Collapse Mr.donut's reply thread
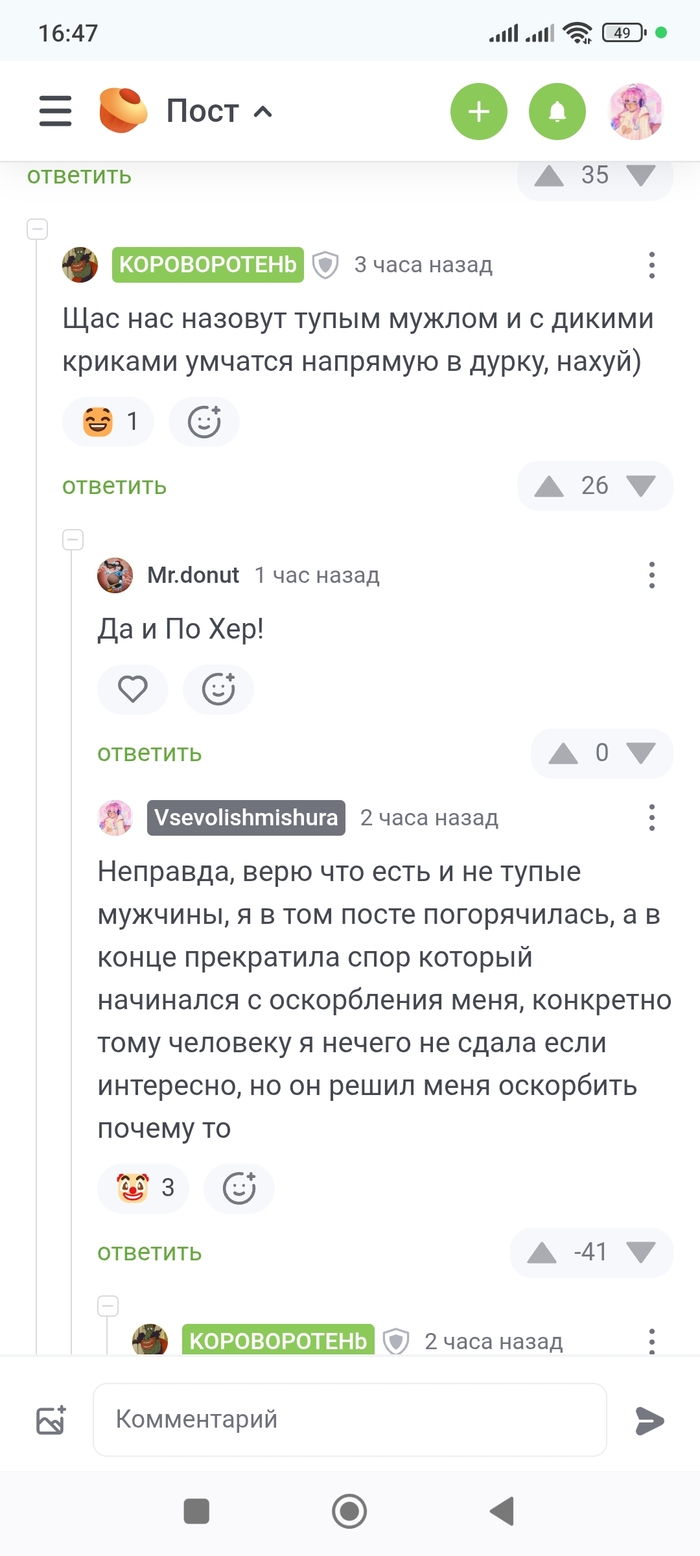Viewport: 700px width, 1556px height. [x=73, y=540]
